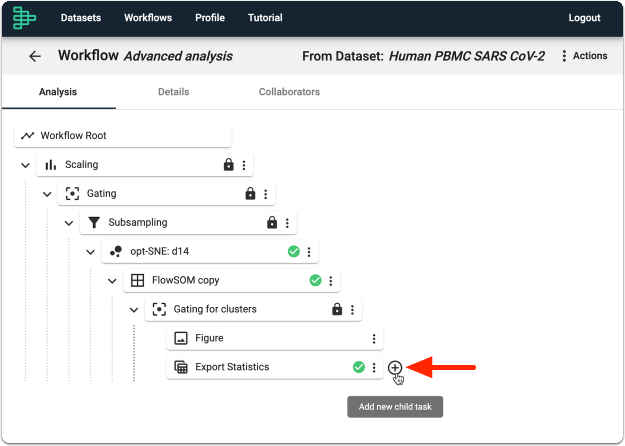This screenshot has width=625, height=446.
Task: Log out using the Logout link
Action: tap(584, 18)
